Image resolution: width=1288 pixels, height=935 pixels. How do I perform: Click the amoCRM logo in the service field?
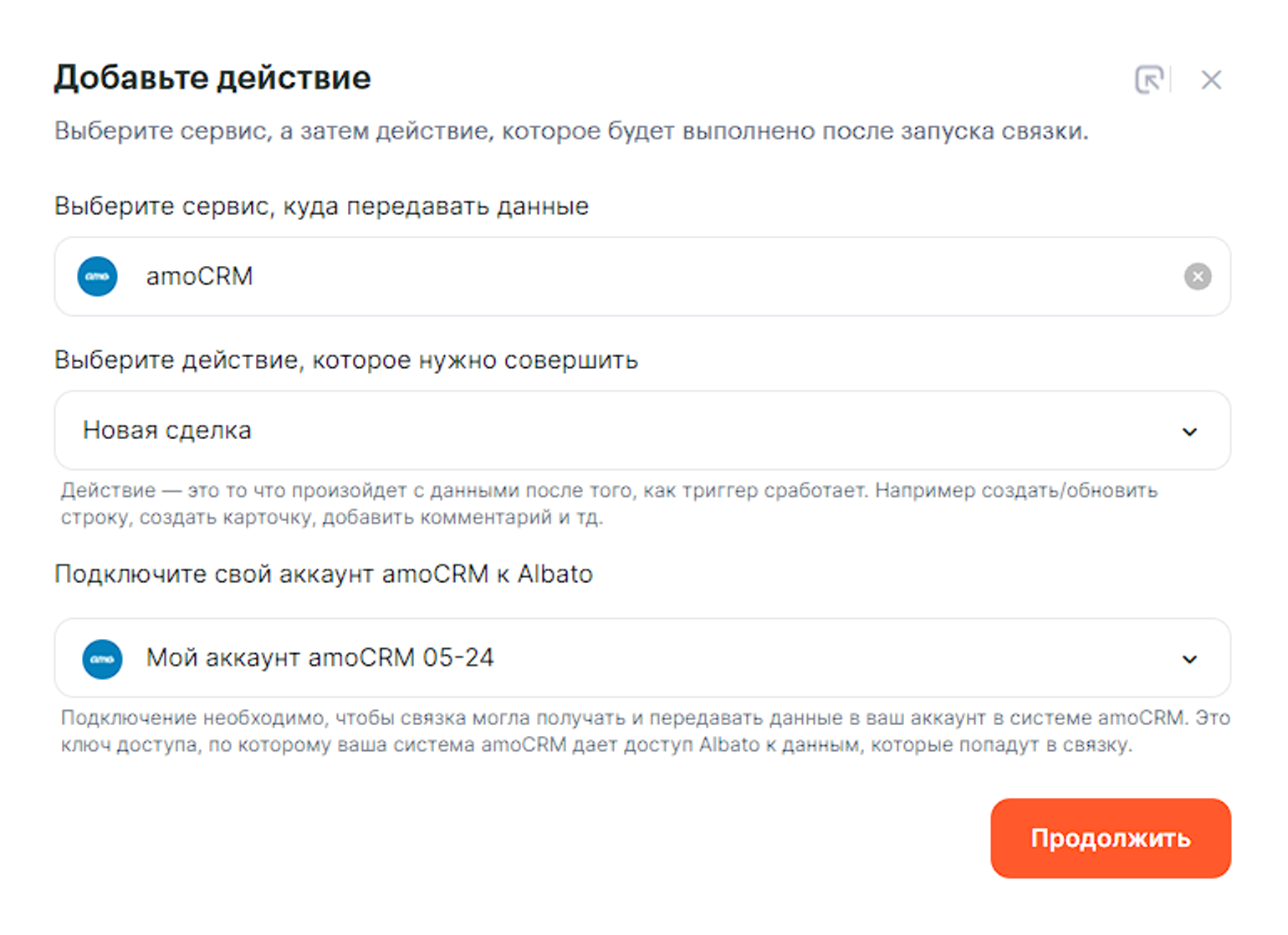(98, 277)
